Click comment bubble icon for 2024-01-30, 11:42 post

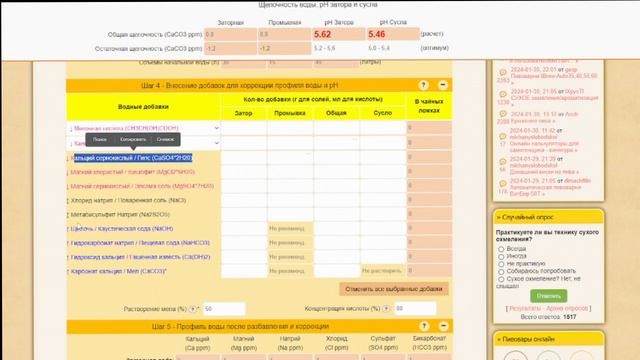point(503,136)
